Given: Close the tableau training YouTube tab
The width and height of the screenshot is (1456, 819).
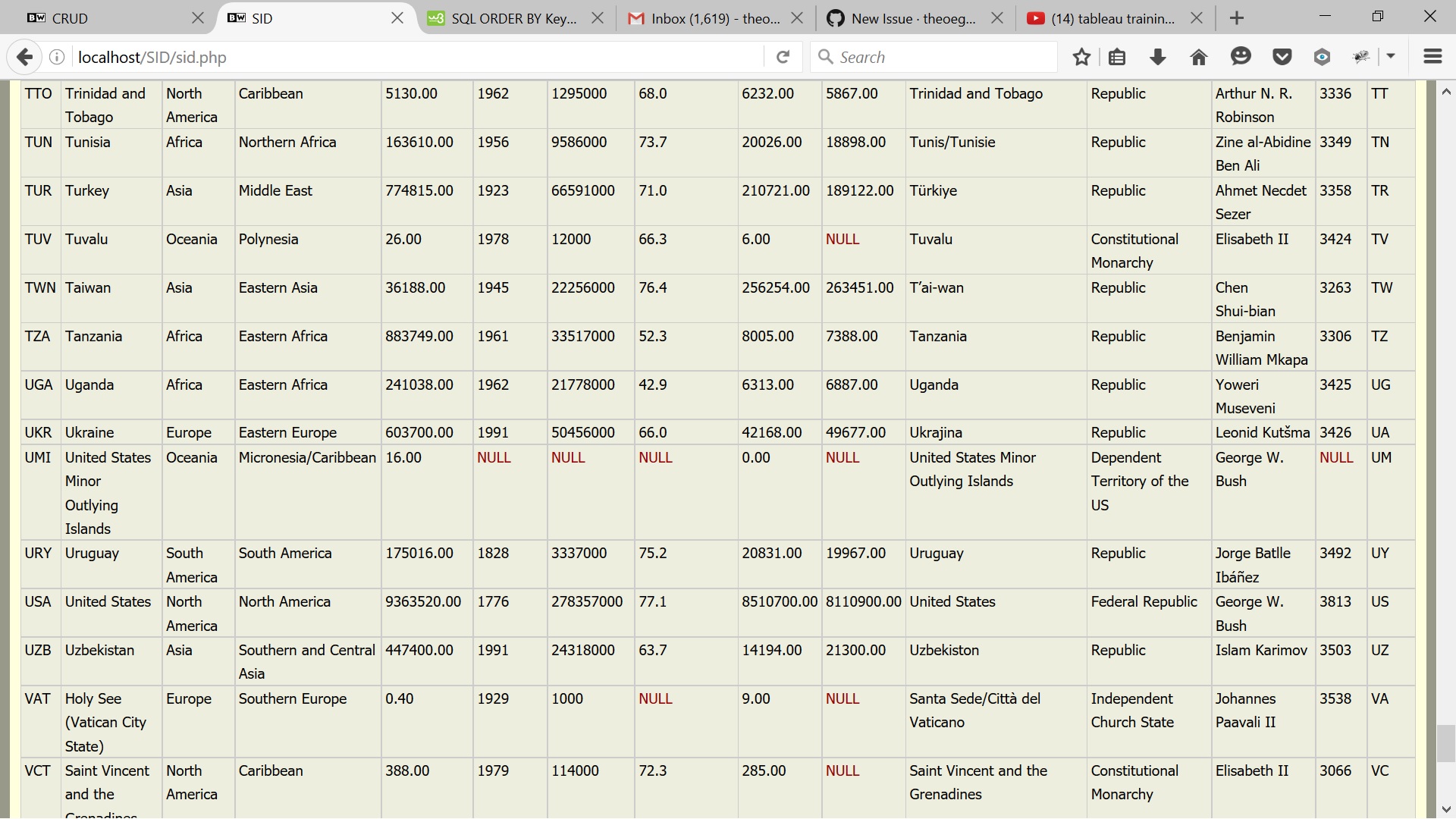Looking at the screenshot, I should coord(1197,18).
